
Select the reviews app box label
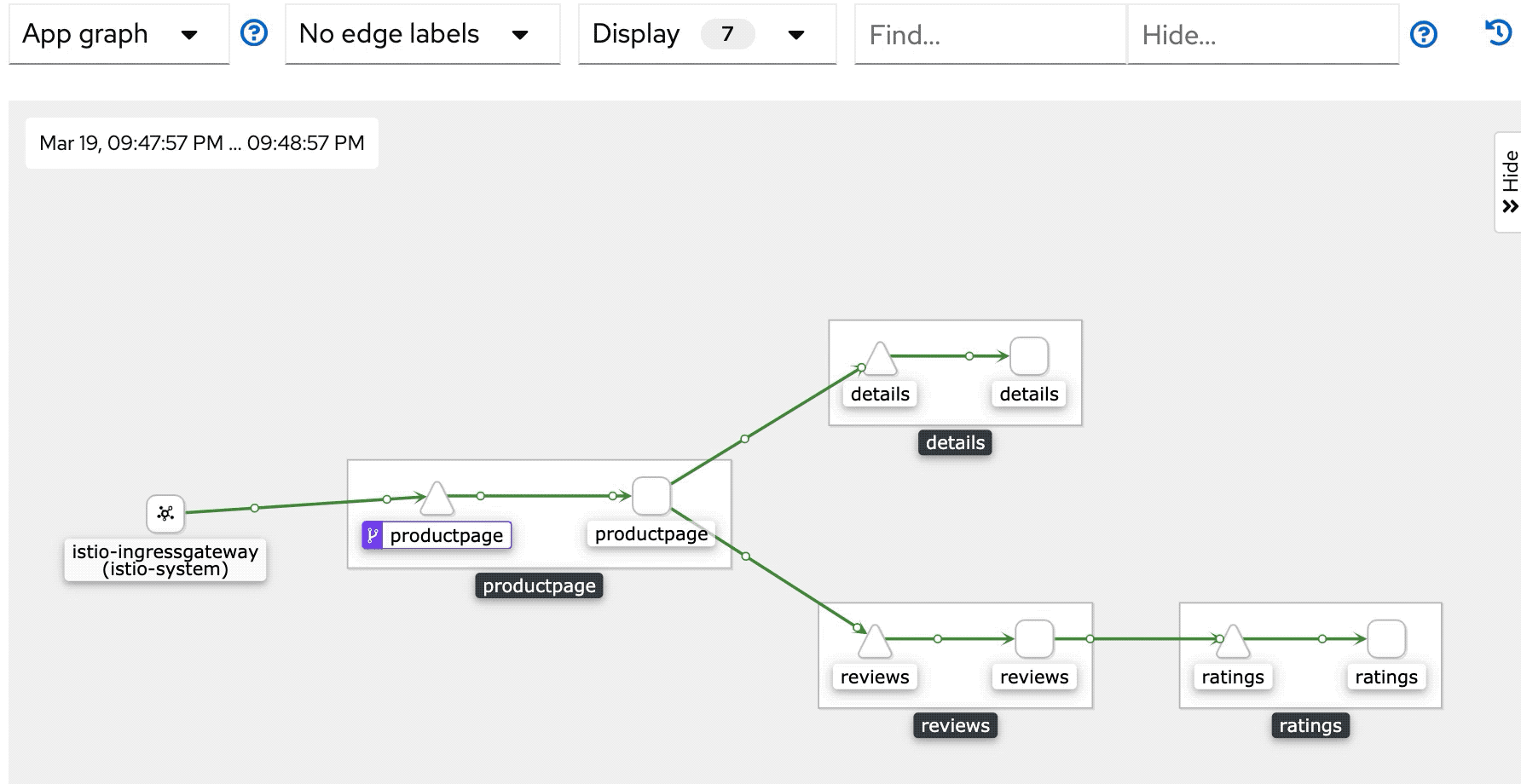point(955,725)
